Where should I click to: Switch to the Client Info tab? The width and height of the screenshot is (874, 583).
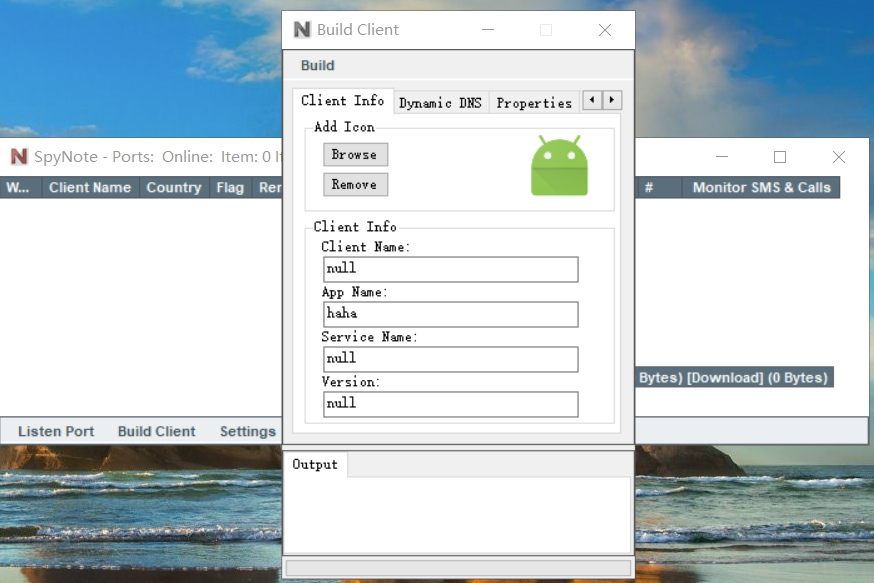(x=343, y=100)
